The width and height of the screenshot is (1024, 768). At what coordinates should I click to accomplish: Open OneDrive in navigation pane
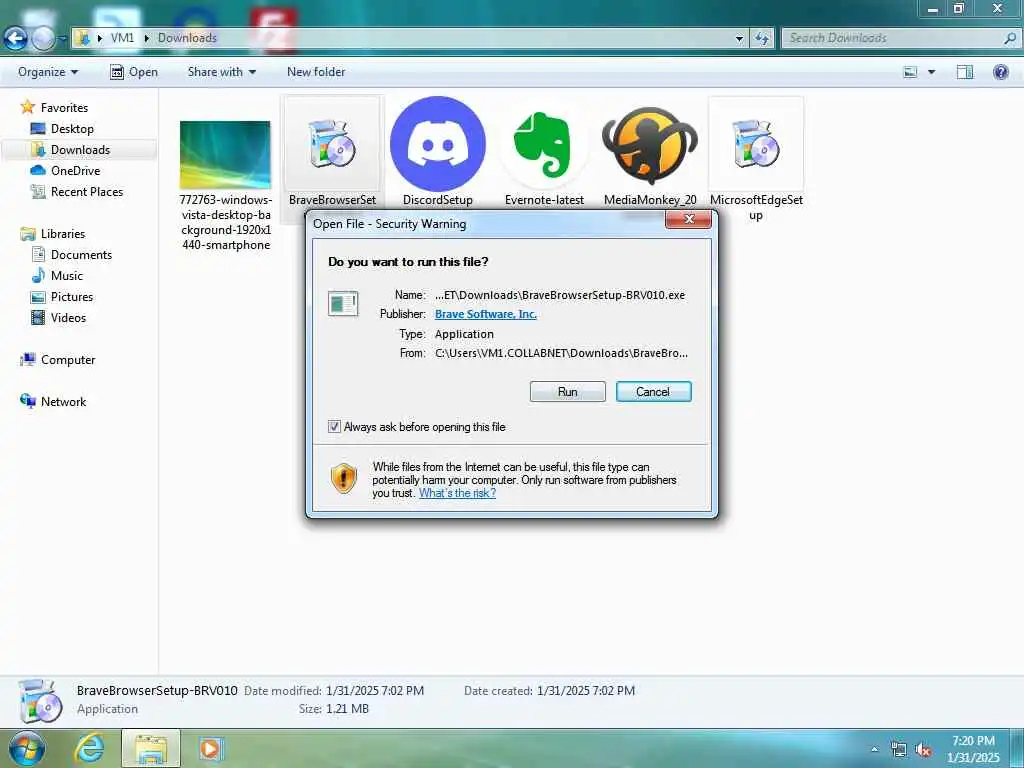(x=75, y=170)
